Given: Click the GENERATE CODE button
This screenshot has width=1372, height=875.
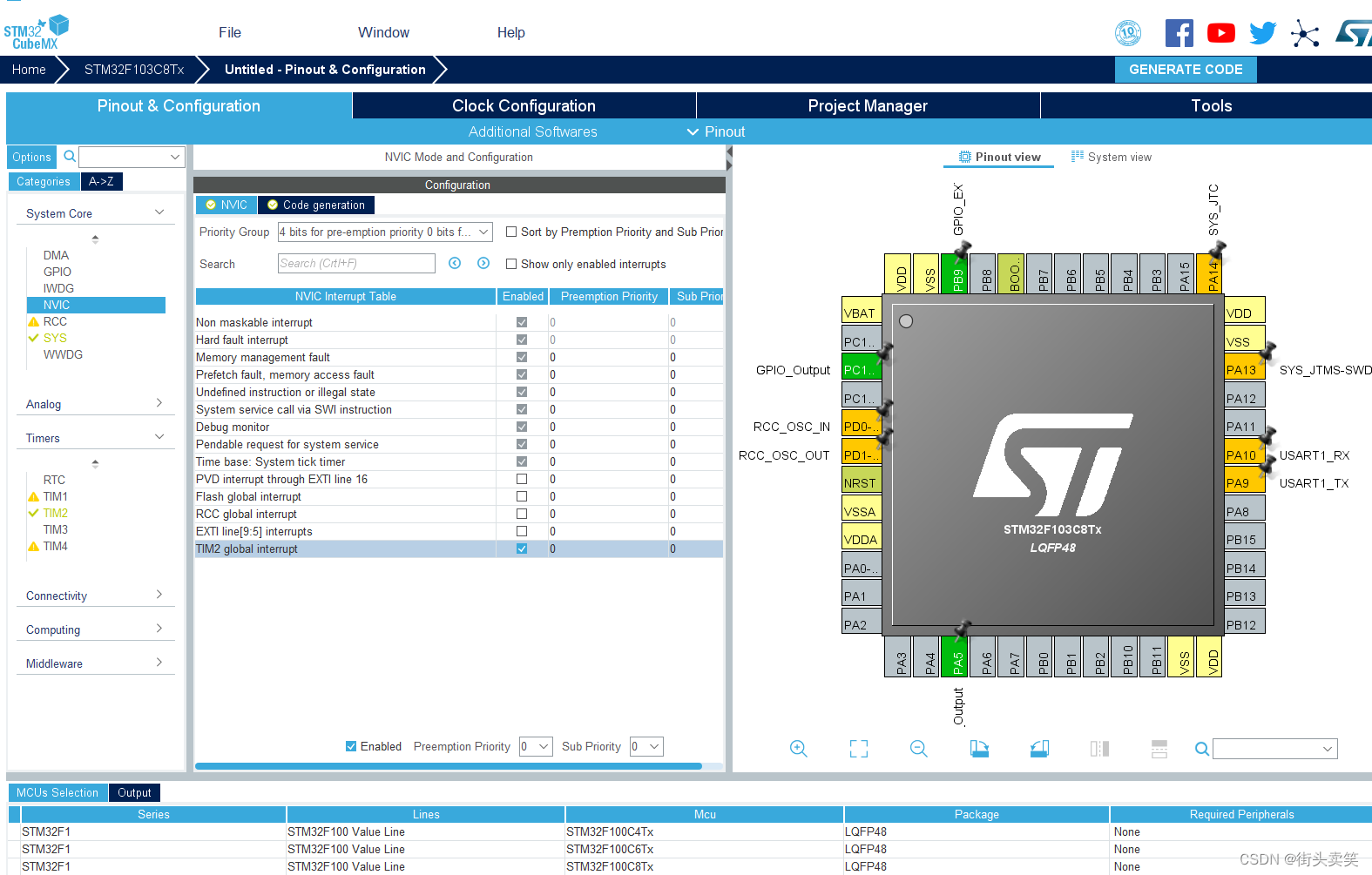Looking at the screenshot, I should click(1186, 70).
